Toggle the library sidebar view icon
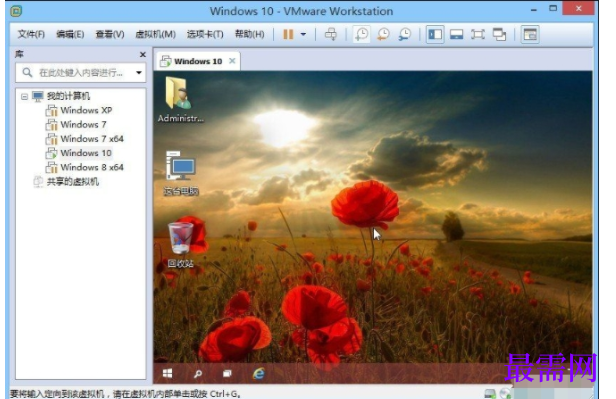The image size is (616, 399). tap(435, 35)
